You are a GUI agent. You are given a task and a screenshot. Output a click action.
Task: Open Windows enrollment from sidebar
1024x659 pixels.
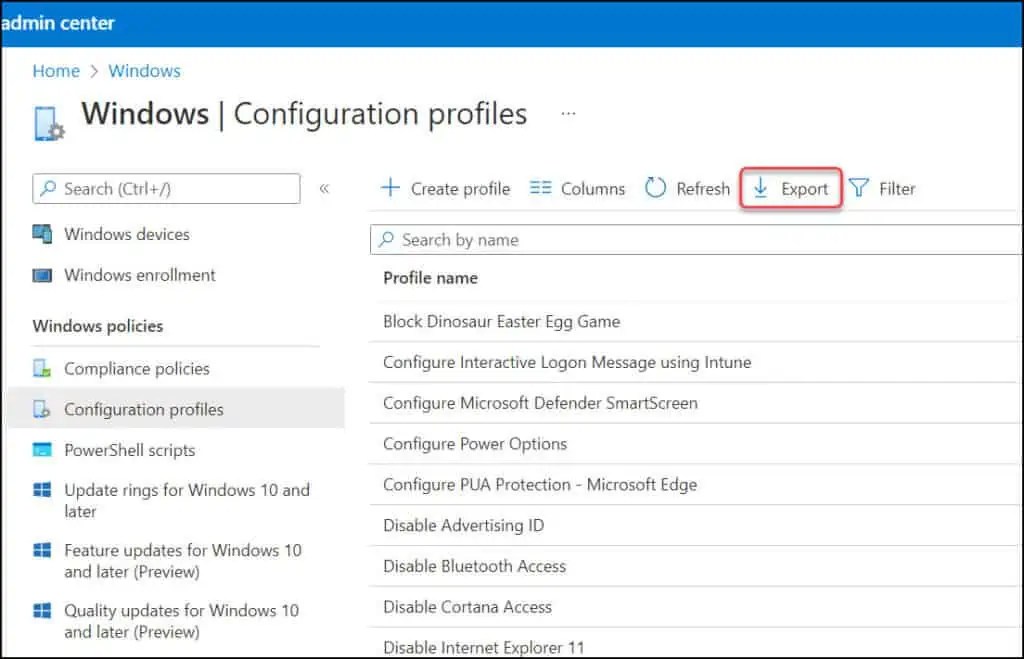[141, 275]
